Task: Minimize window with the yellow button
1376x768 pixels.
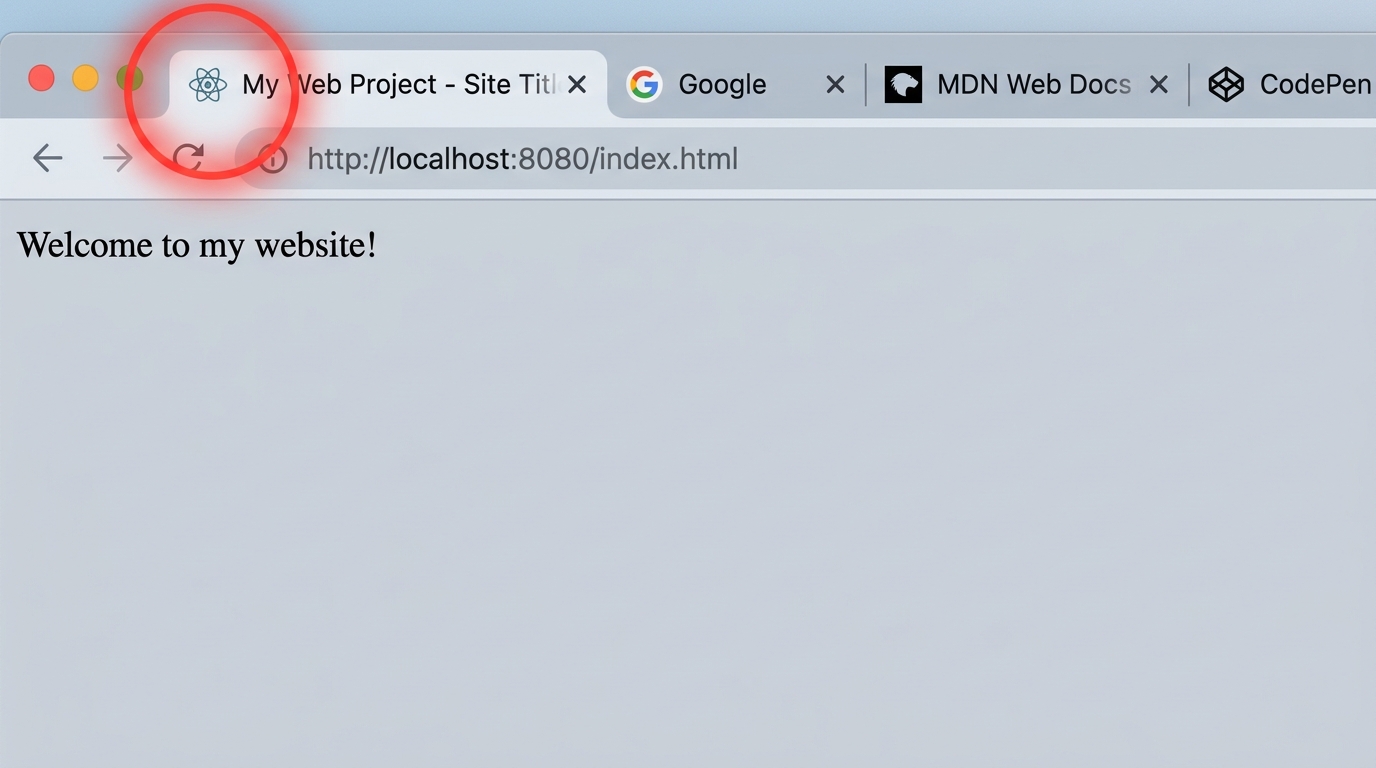Action: [85, 78]
